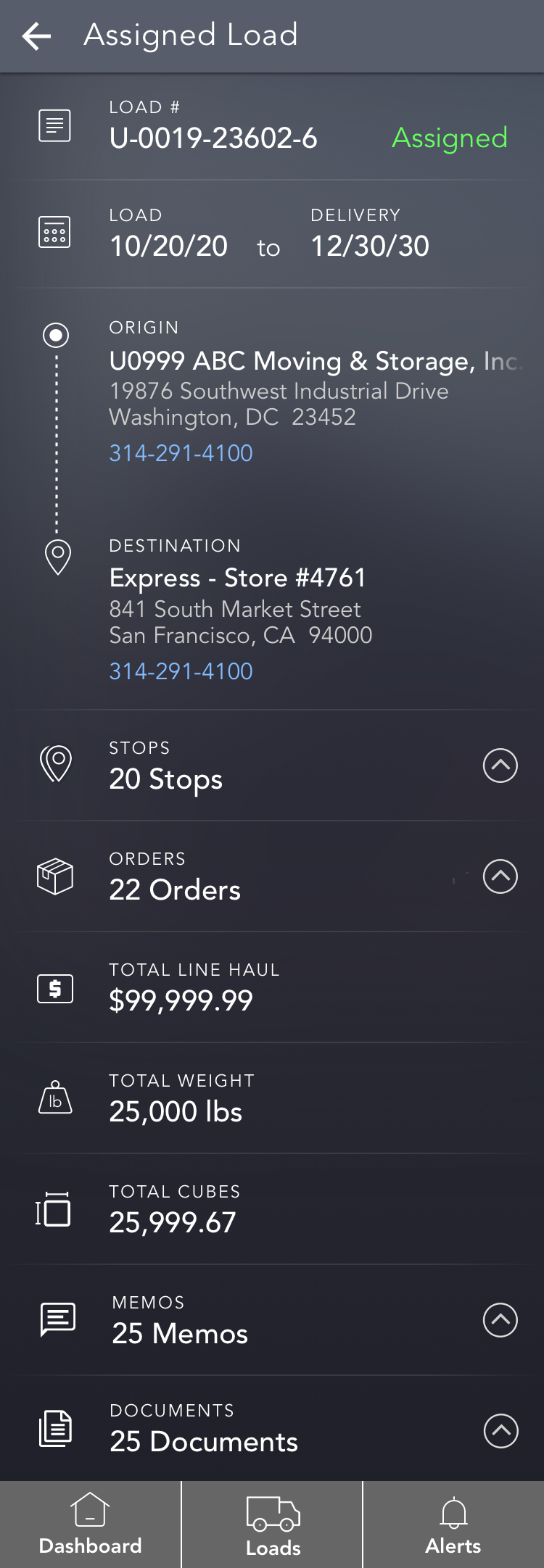544x1568 pixels.
Task: Tap the calendar icon beside load dates
Action: coord(54,233)
